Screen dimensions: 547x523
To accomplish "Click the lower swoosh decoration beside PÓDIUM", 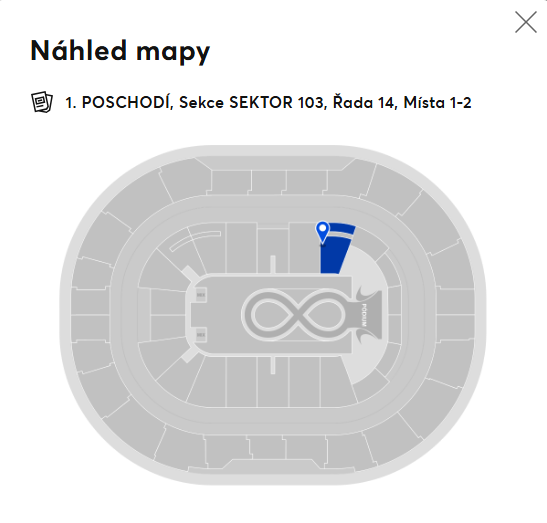I will click(367, 336).
